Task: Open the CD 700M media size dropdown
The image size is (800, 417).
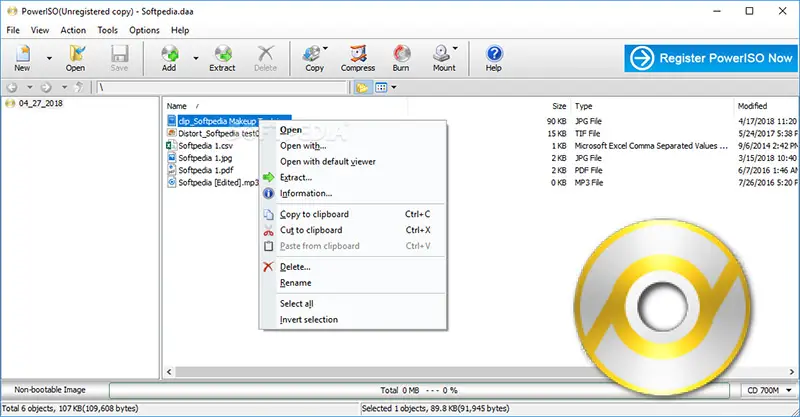Action: [x=768, y=390]
